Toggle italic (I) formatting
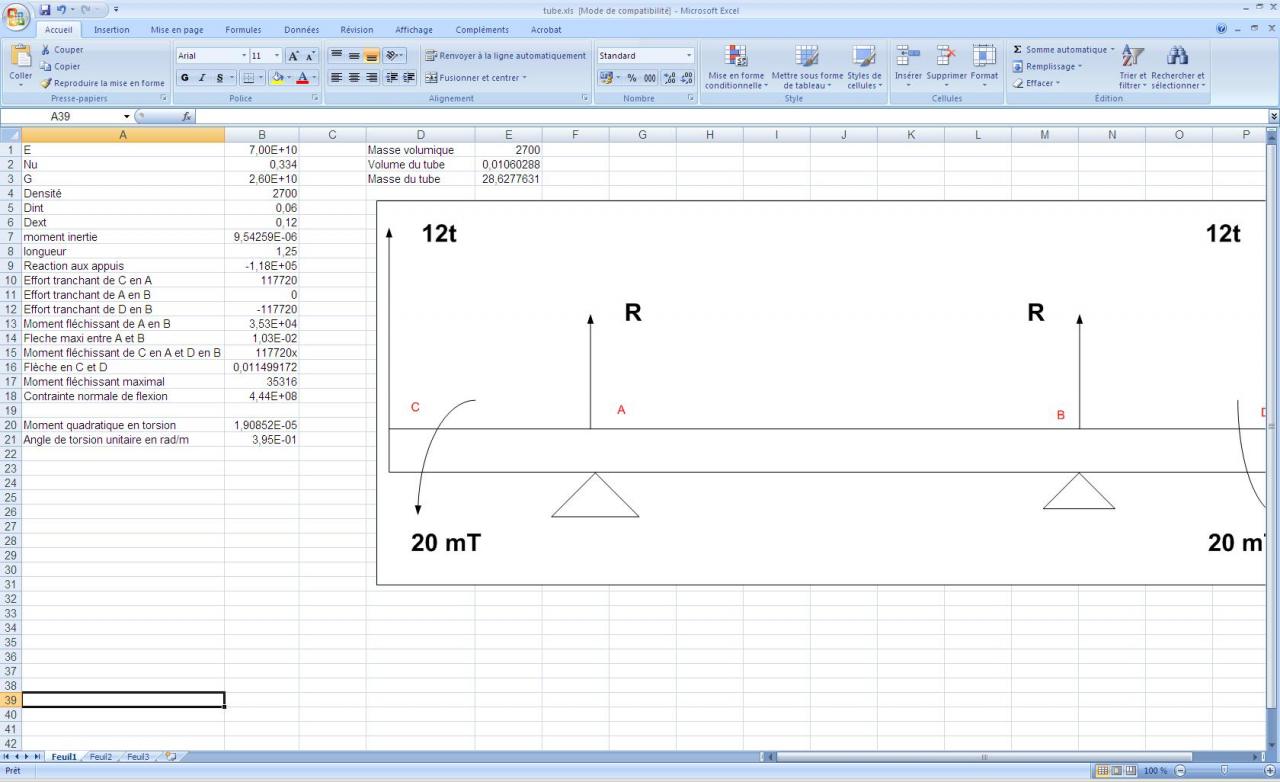The width and height of the screenshot is (1280, 782). (x=202, y=78)
